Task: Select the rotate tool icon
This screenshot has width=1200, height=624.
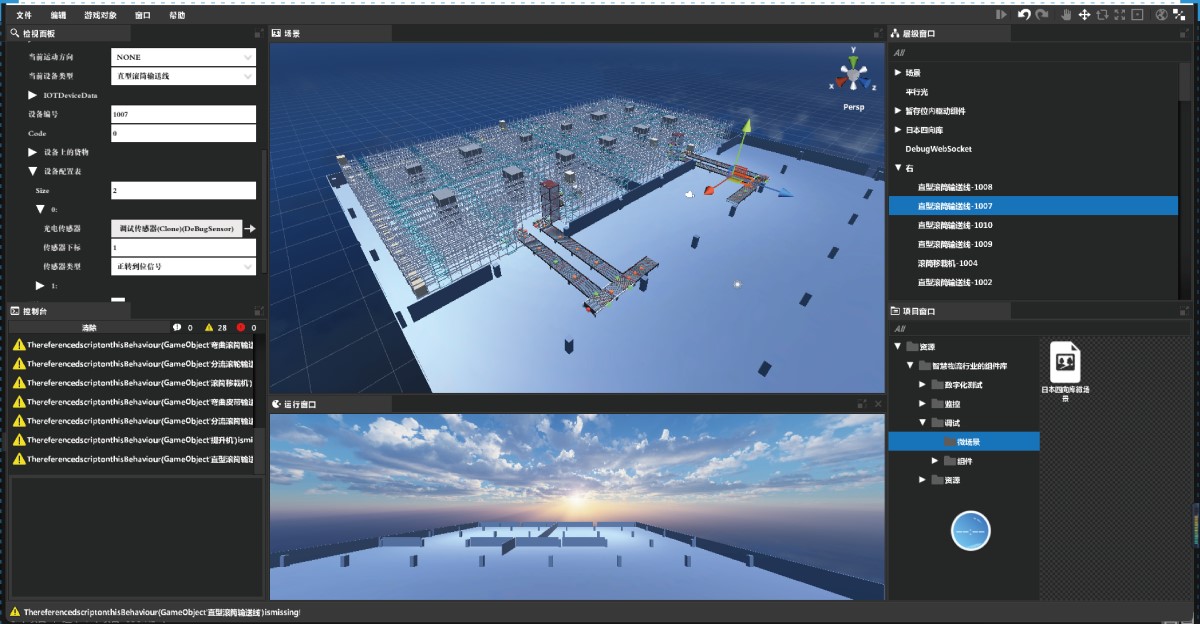Action: (x=1102, y=15)
